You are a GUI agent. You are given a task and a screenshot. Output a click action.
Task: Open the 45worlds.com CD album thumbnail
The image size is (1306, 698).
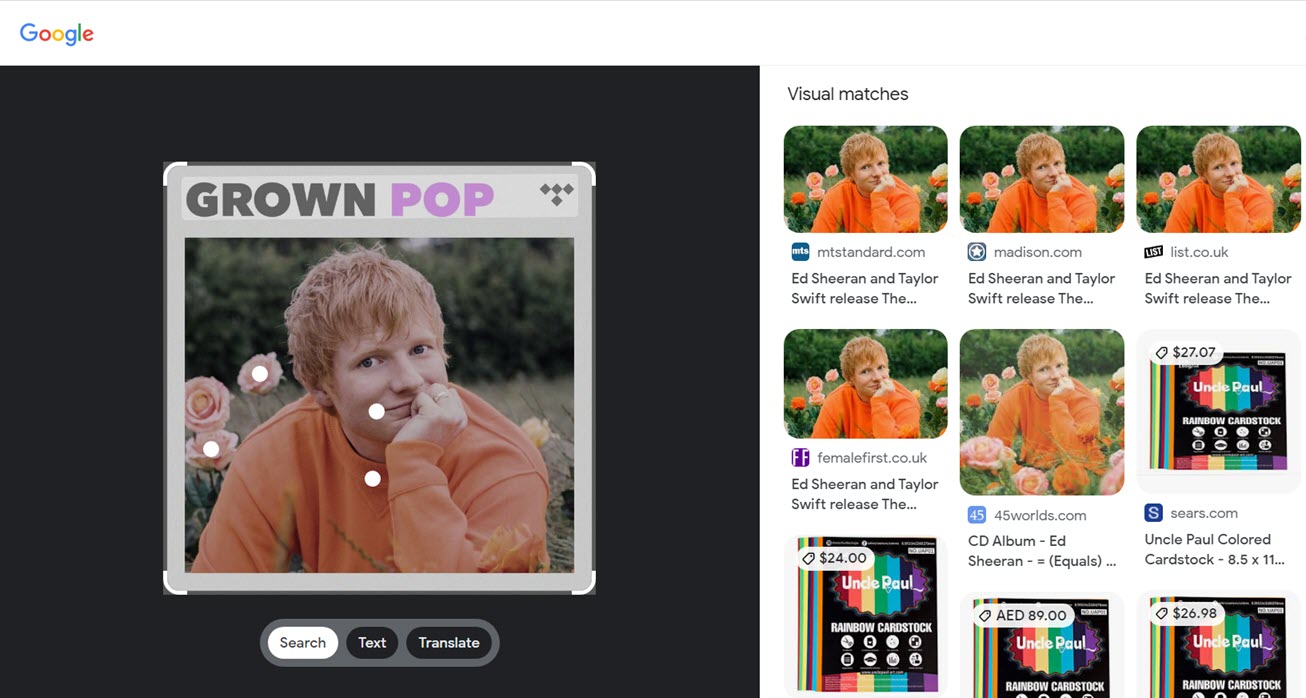1042,412
